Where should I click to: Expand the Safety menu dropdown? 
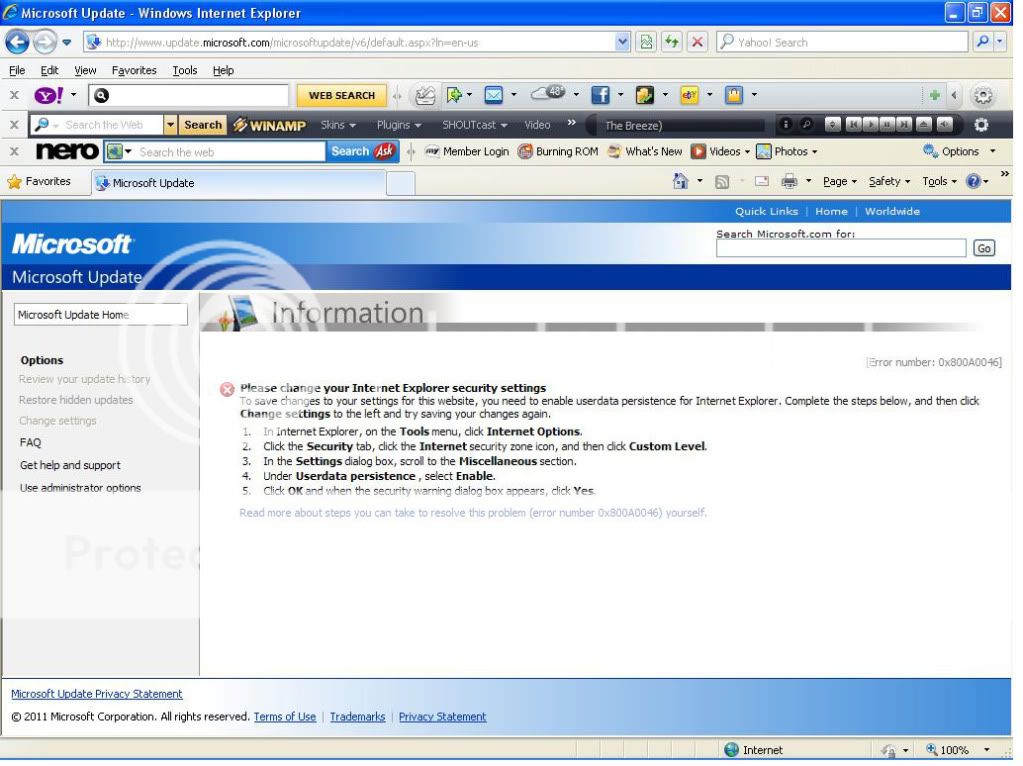(x=889, y=181)
